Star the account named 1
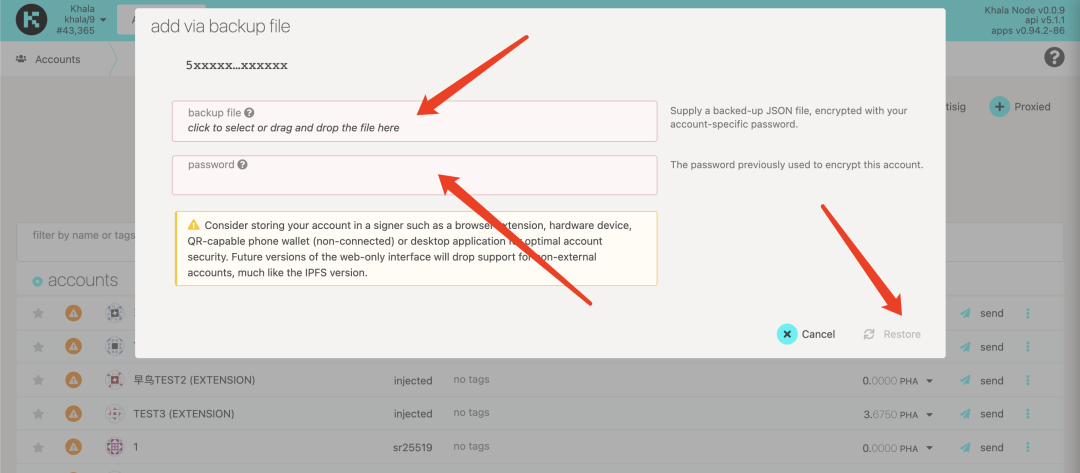This screenshot has height=473, width=1080. click(x=38, y=446)
